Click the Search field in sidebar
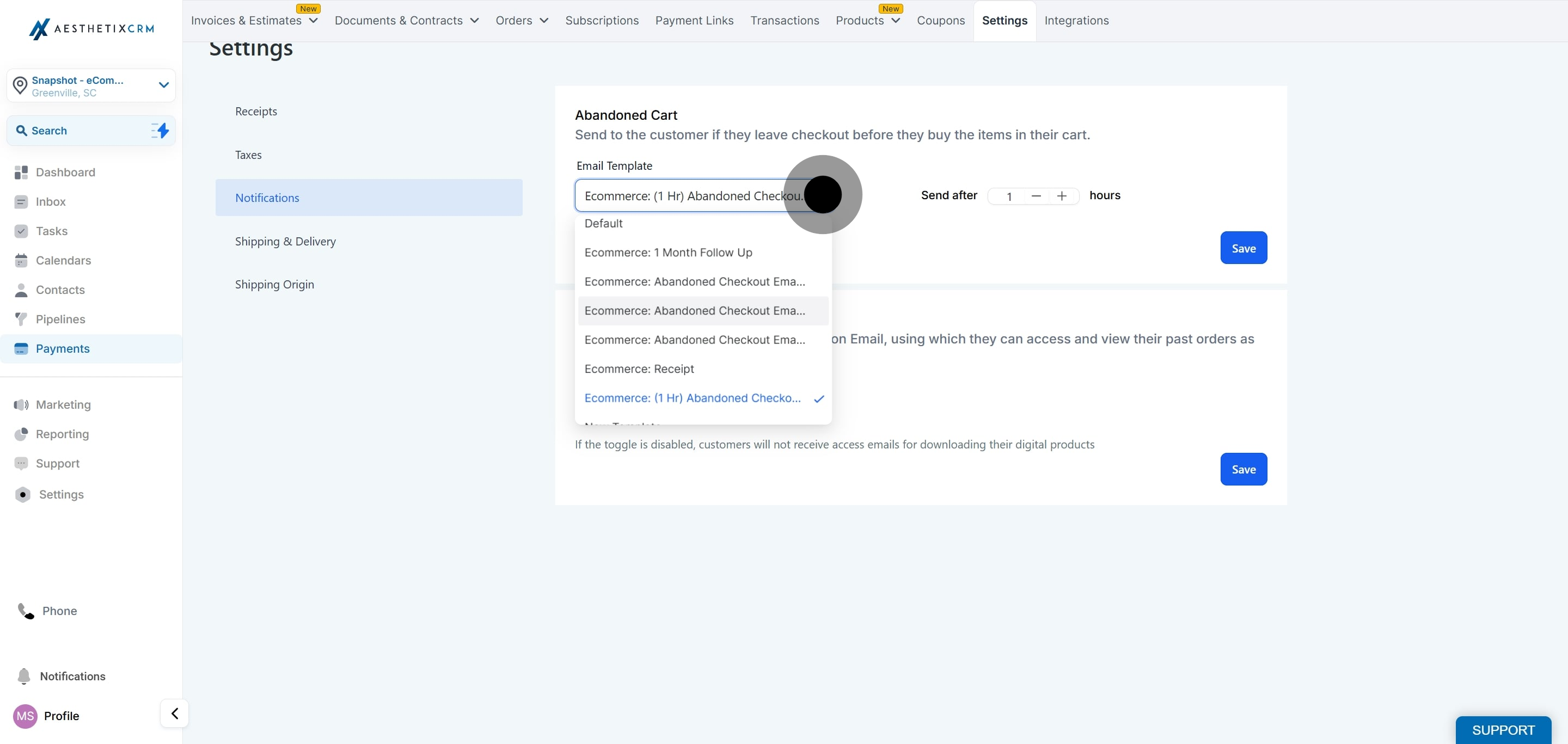The height and width of the screenshot is (744, 1568). coord(82,131)
